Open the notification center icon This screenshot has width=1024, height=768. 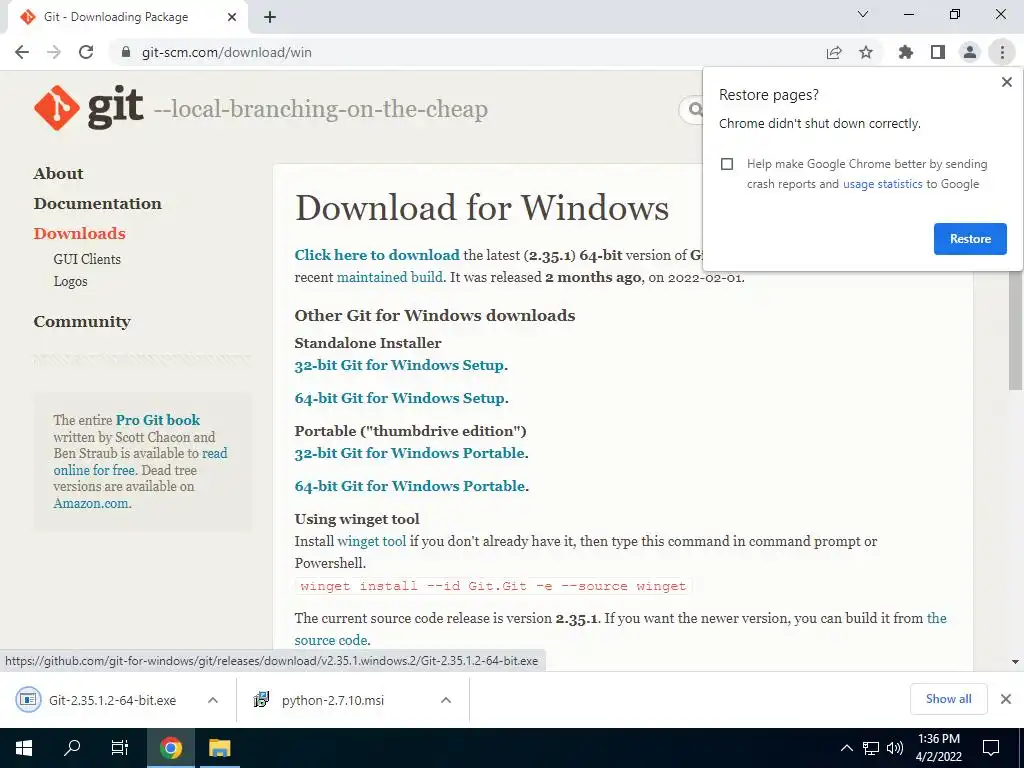click(x=991, y=748)
